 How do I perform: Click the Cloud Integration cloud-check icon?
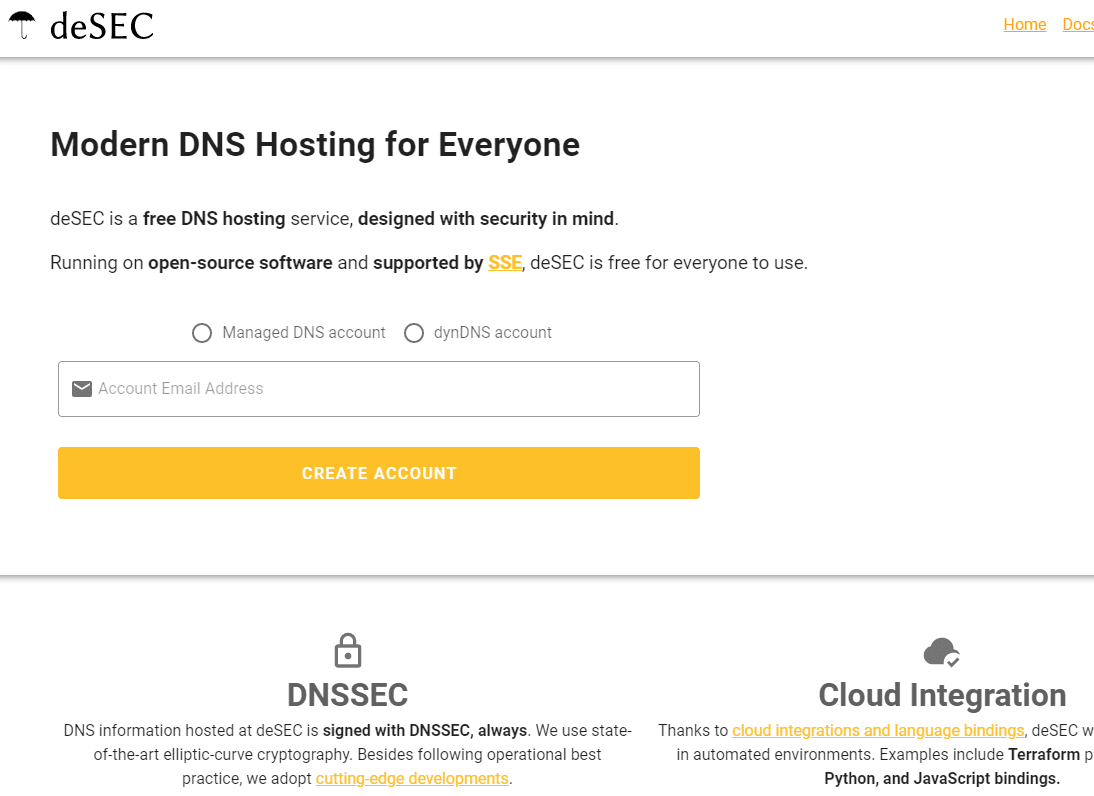(x=941, y=652)
